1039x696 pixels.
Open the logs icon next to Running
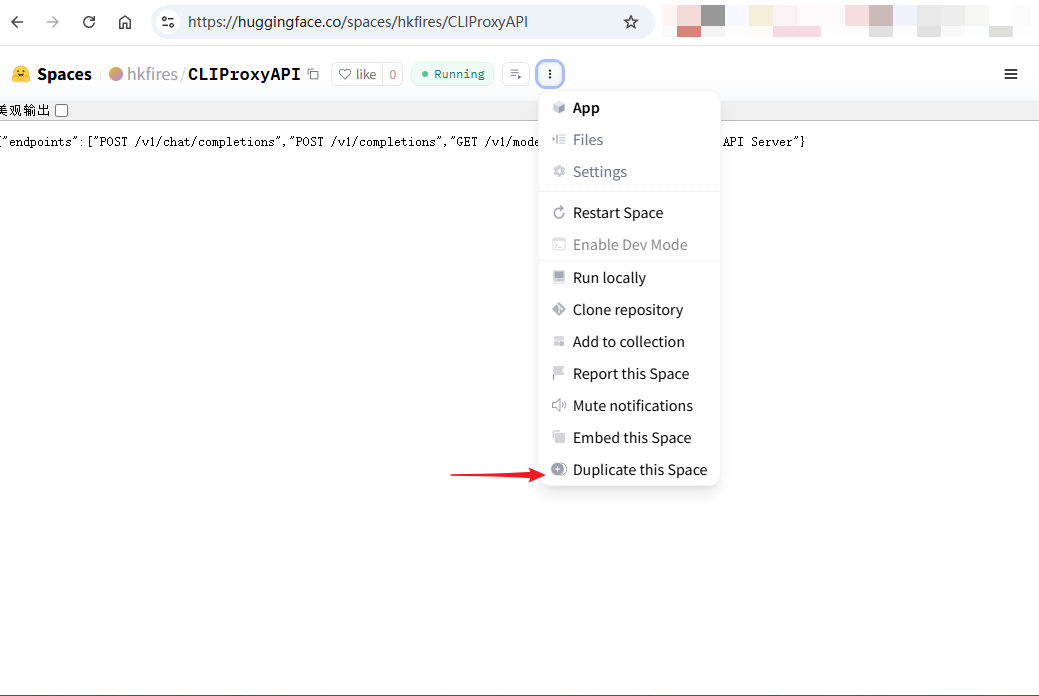515,74
